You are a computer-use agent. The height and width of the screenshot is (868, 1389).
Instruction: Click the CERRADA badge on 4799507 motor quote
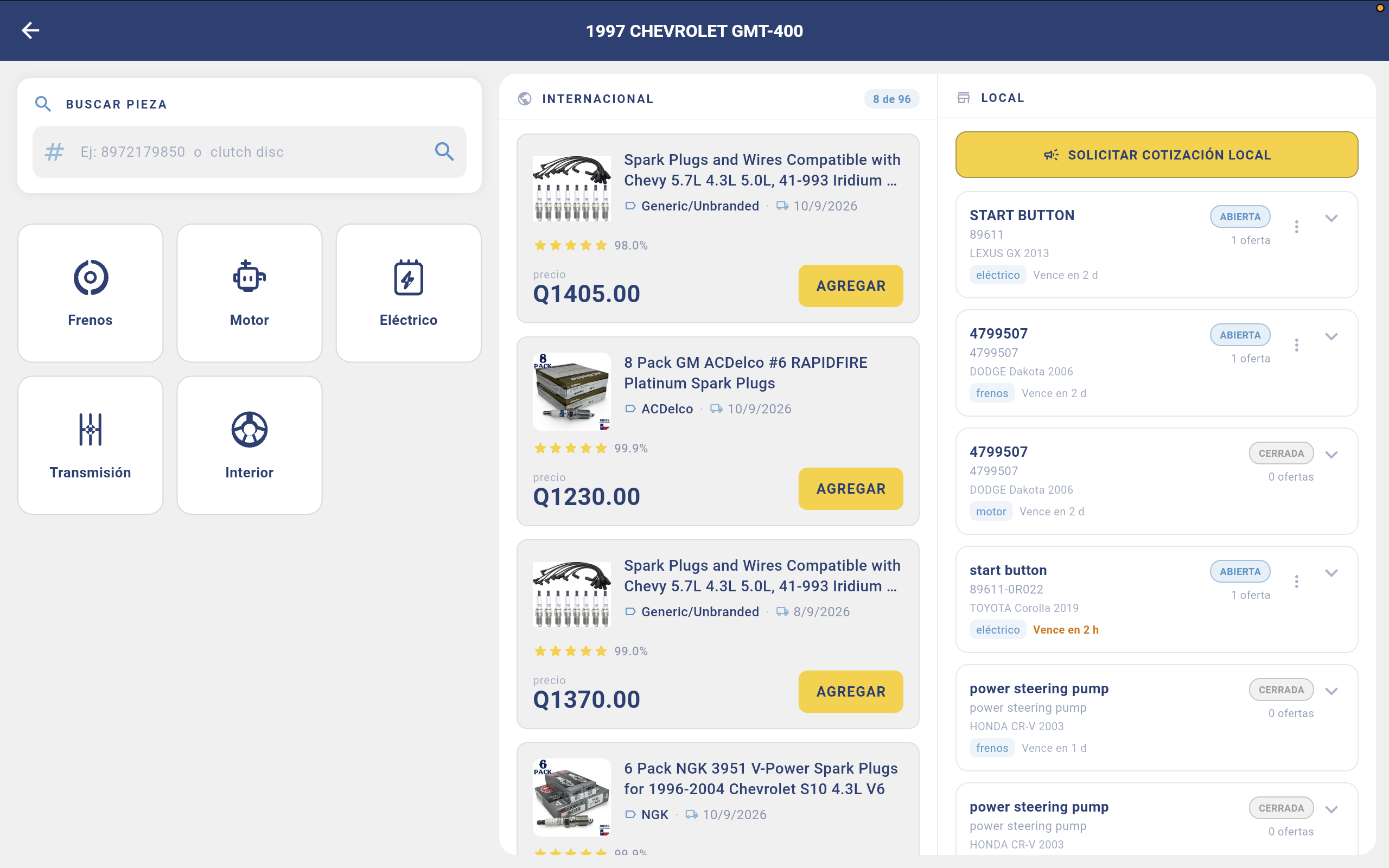1281,454
